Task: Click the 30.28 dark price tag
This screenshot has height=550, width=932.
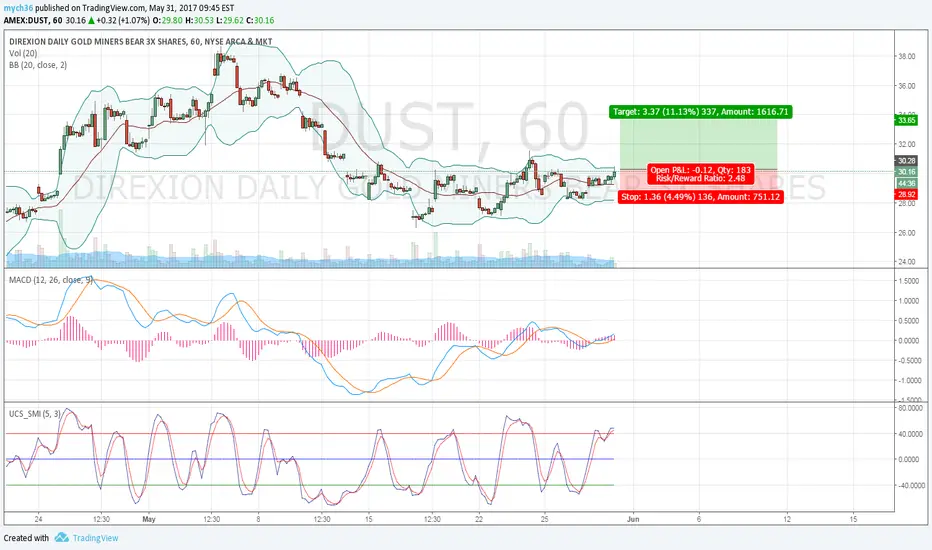Action: 906,161
